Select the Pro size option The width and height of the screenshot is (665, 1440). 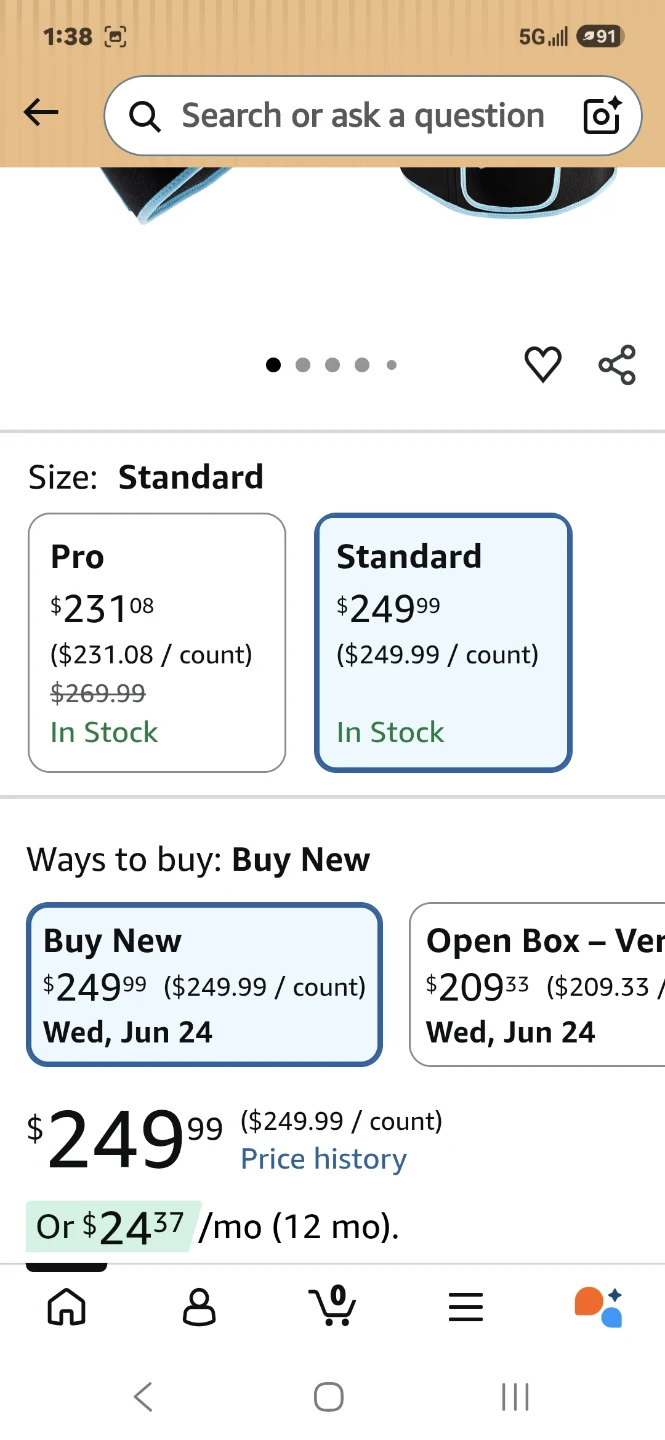click(x=157, y=643)
